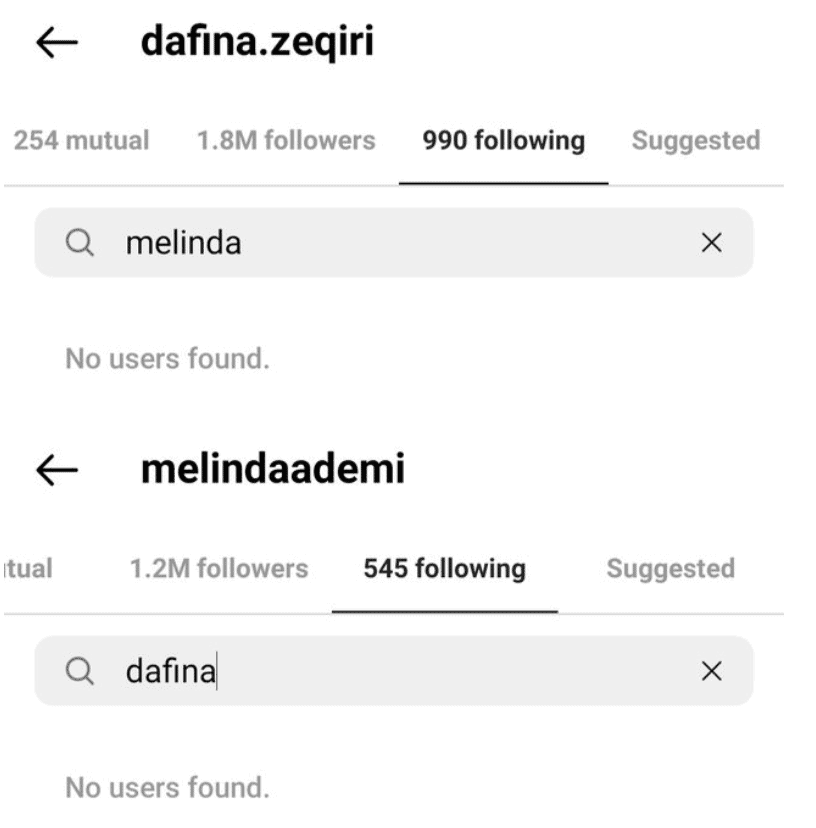Viewport: 816px width, 828px height.
Task: Go back from the dafina.zeqiri page
Action: click(57, 44)
